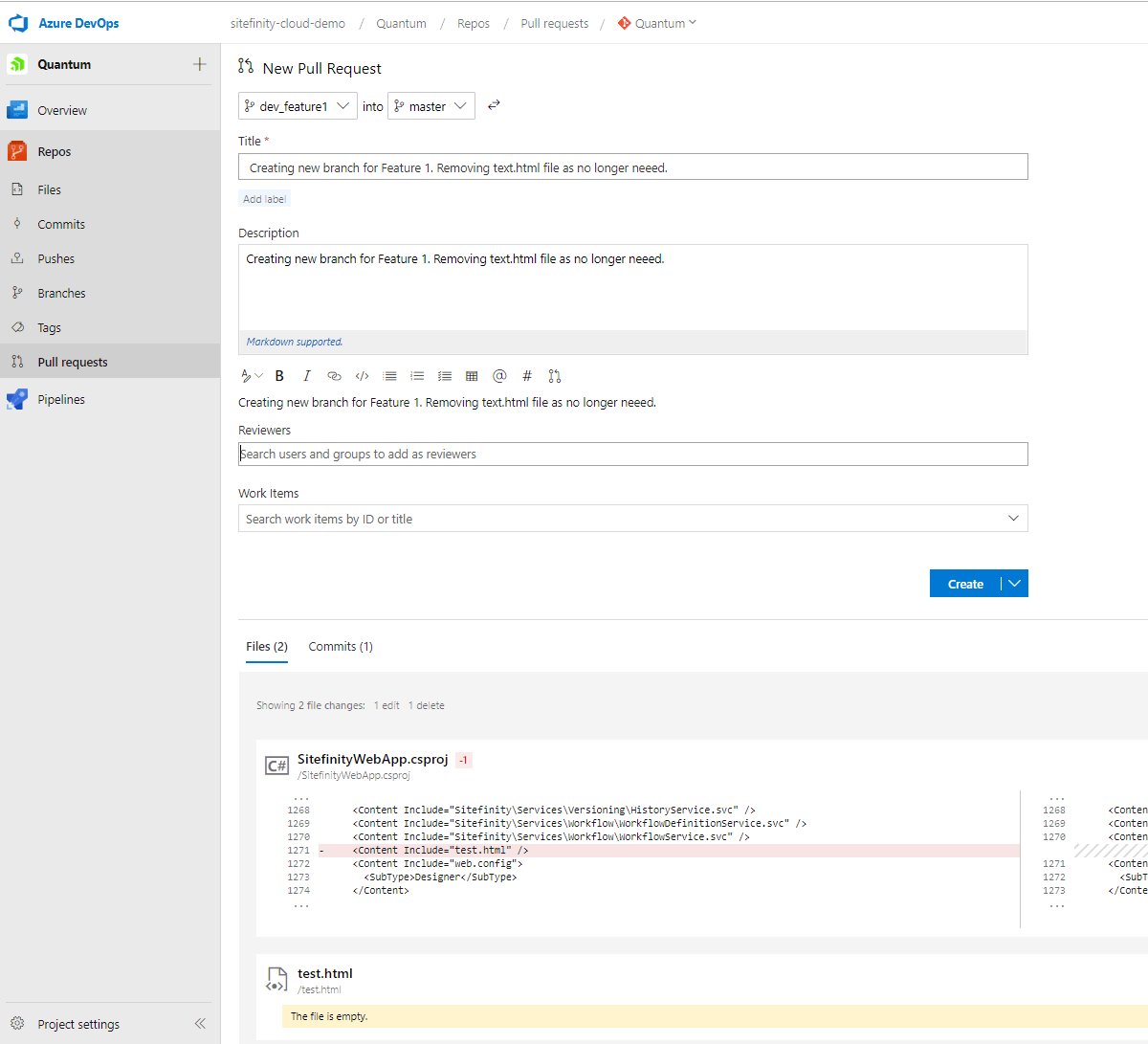Insert a table into the description
The image size is (1148, 1044).
tap(472, 375)
